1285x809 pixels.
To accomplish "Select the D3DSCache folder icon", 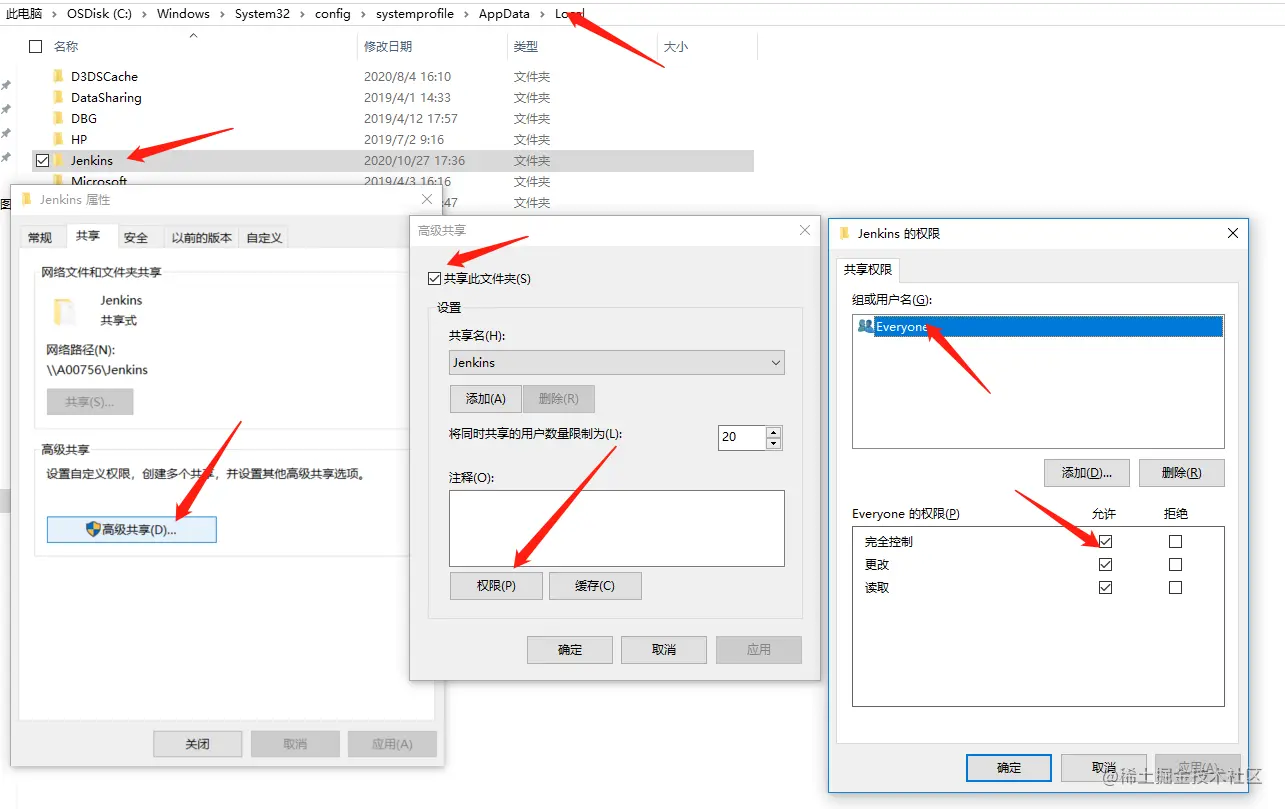I will tap(58, 76).
